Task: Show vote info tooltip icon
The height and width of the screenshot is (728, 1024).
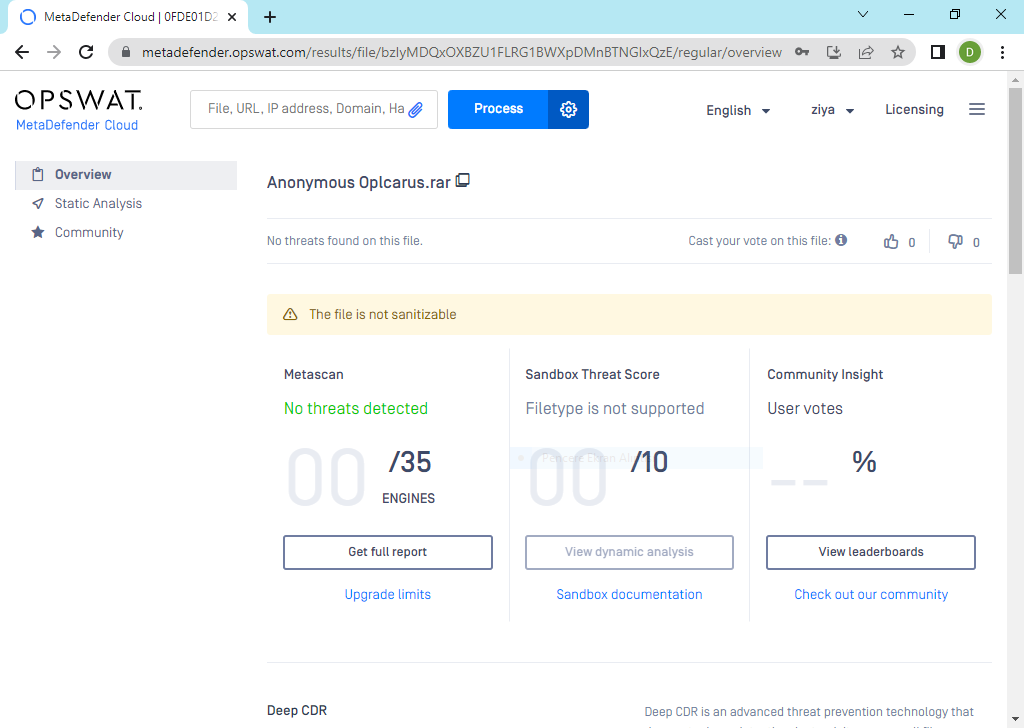Action: (x=841, y=240)
